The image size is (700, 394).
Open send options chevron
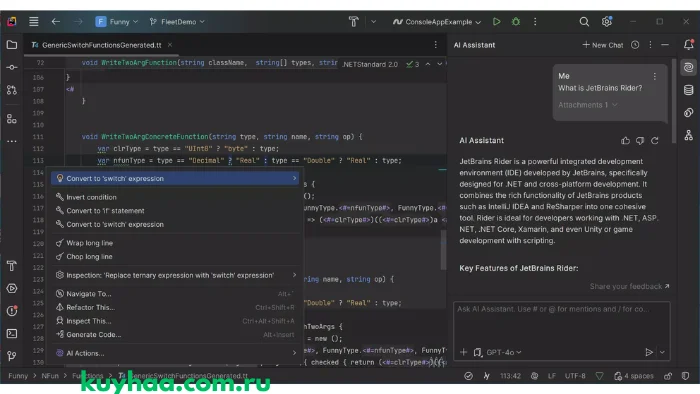[662, 352]
